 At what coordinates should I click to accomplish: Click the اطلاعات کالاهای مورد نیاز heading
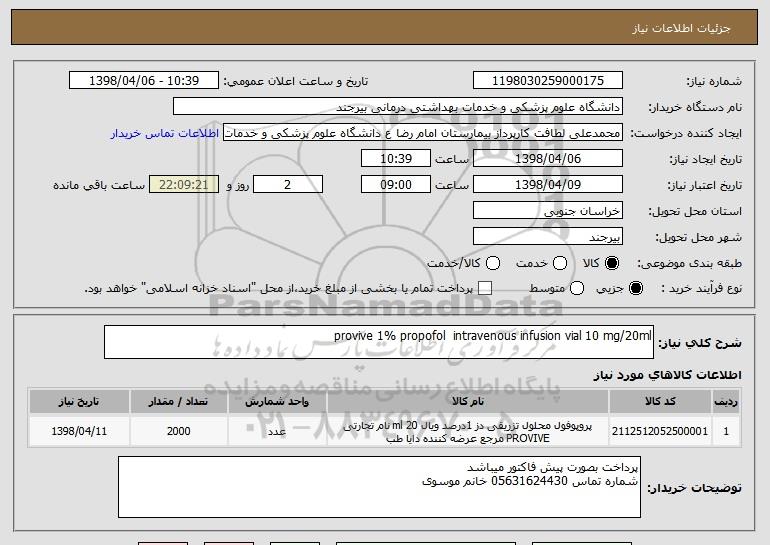tap(667, 375)
